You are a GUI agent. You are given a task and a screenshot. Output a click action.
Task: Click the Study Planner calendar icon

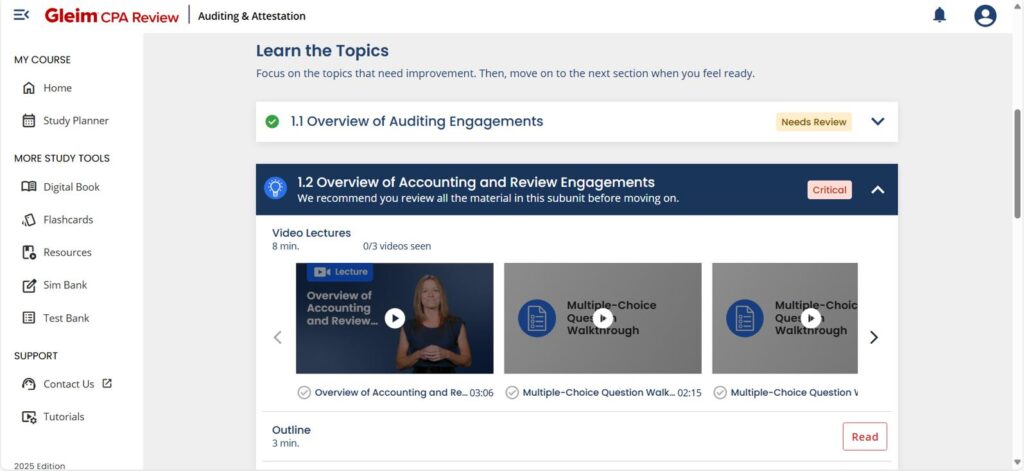[x=29, y=121]
